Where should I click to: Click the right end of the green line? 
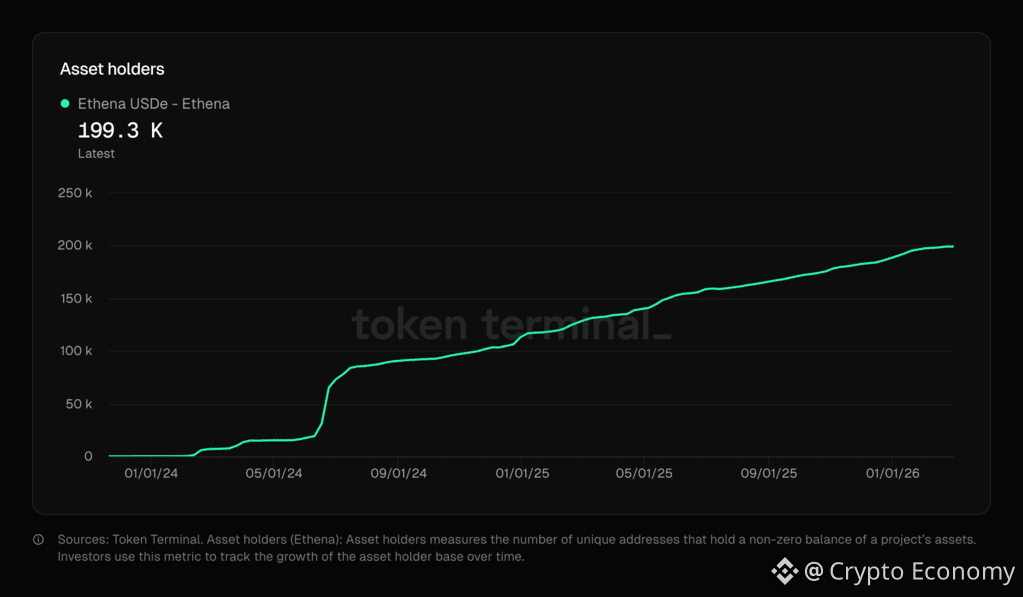click(952, 246)
